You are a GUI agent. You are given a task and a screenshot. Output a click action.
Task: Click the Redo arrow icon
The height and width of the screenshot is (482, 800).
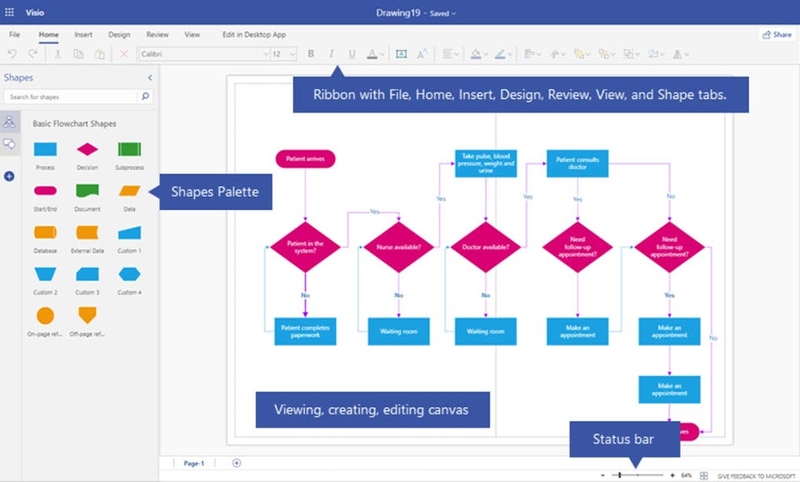coord(33,54)
